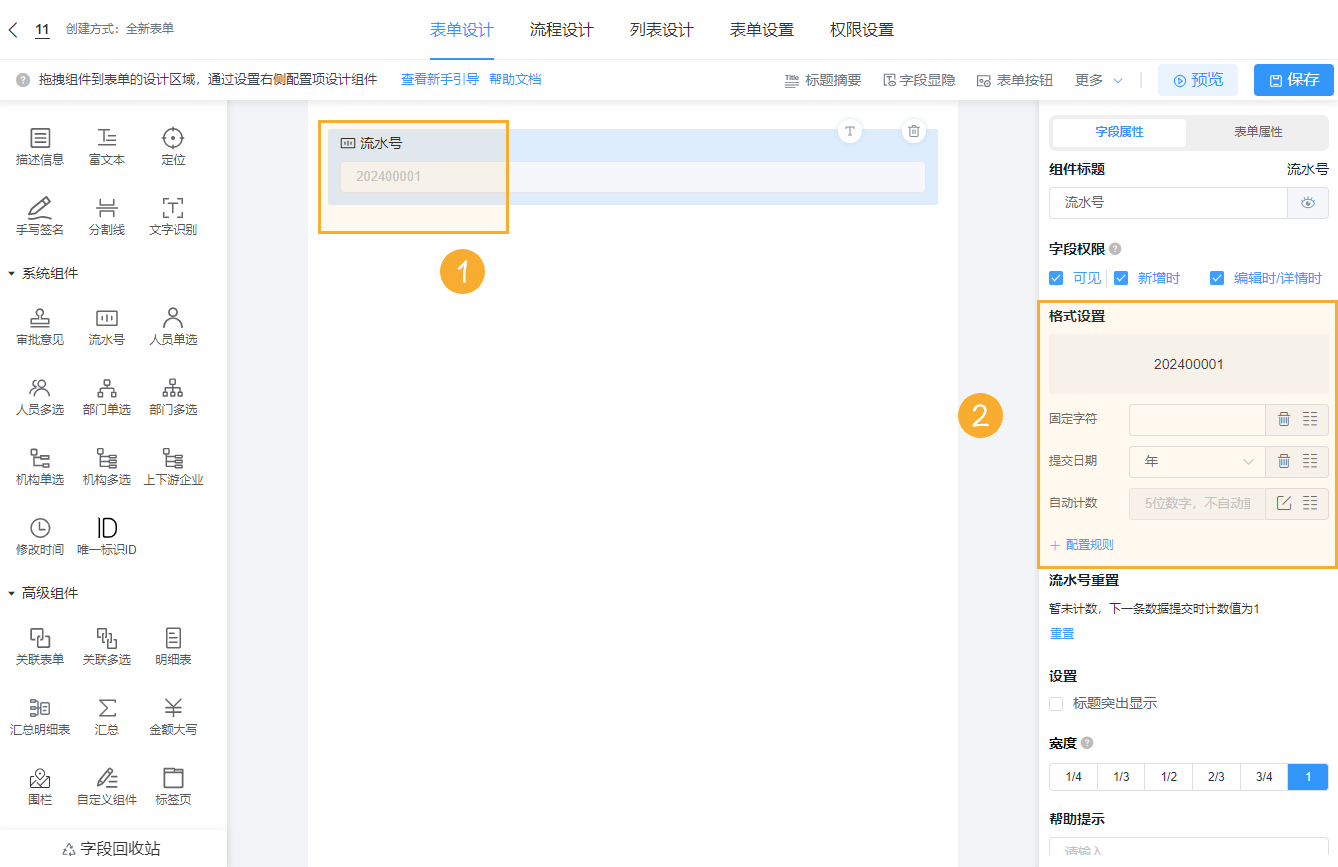
Task: Delete the serial number field using the trash icon
Action: pos(912,130)
